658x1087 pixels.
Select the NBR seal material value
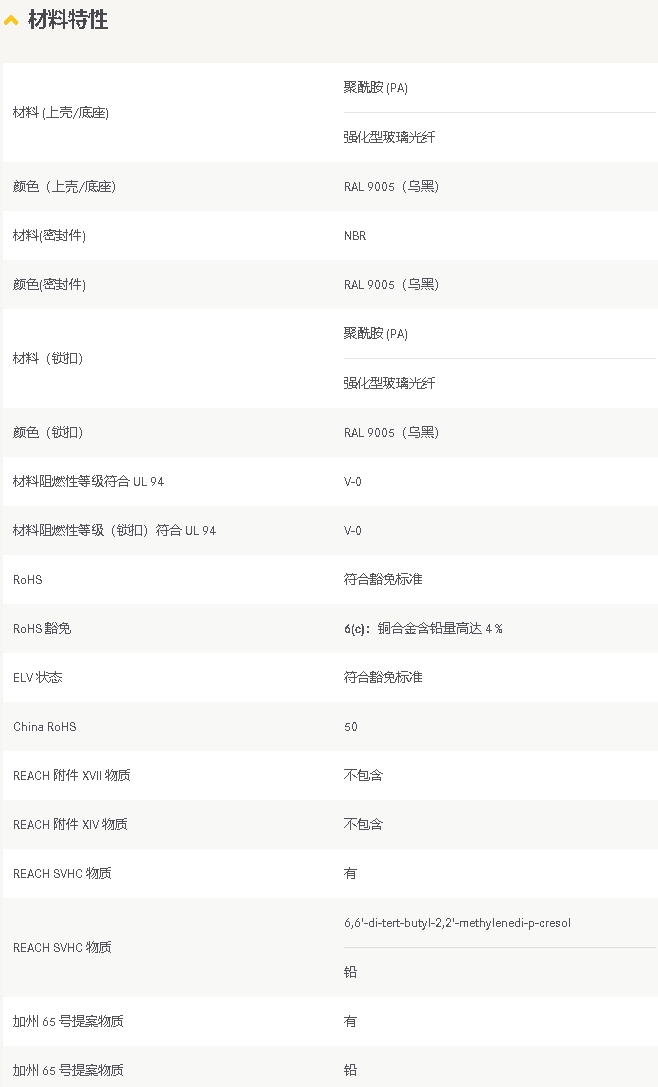(x=355, y=236)
